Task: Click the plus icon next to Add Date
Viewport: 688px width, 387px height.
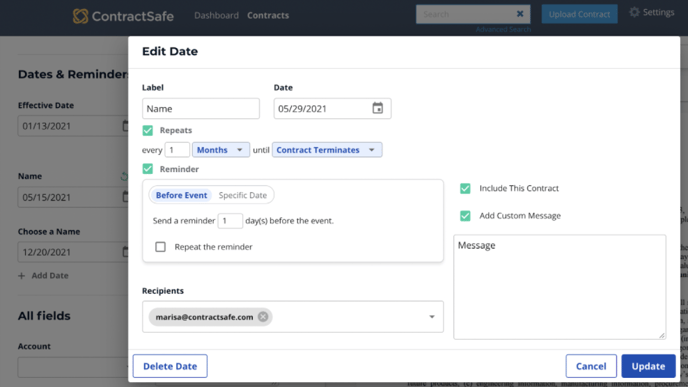Action: coord(22,276)
